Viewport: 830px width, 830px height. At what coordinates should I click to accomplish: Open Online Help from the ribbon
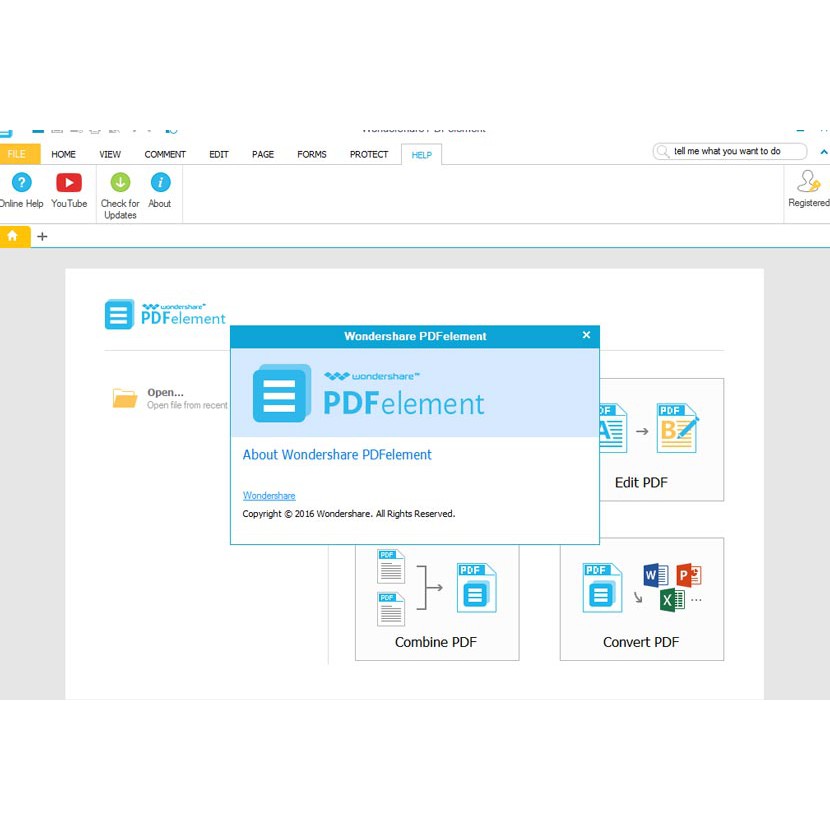tap(21, 183)
